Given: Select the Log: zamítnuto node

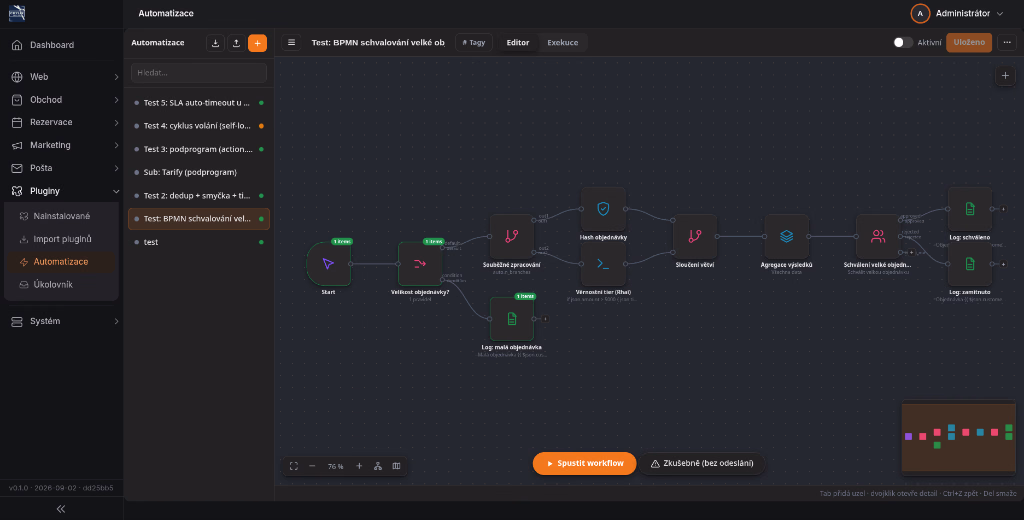Looking at the screenshot, I should 970,264.
